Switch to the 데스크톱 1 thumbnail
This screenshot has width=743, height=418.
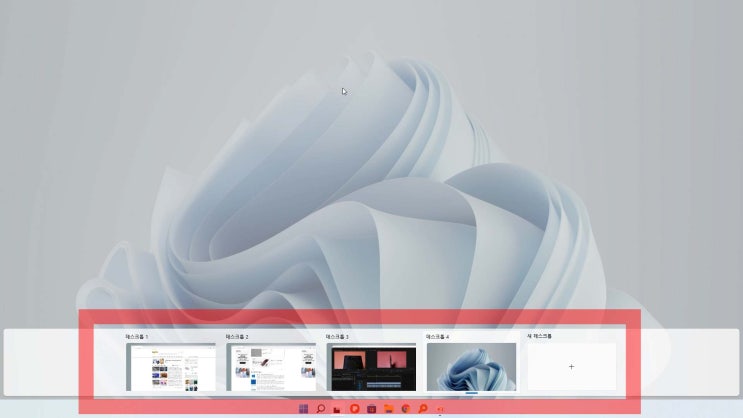click(171, 367)
